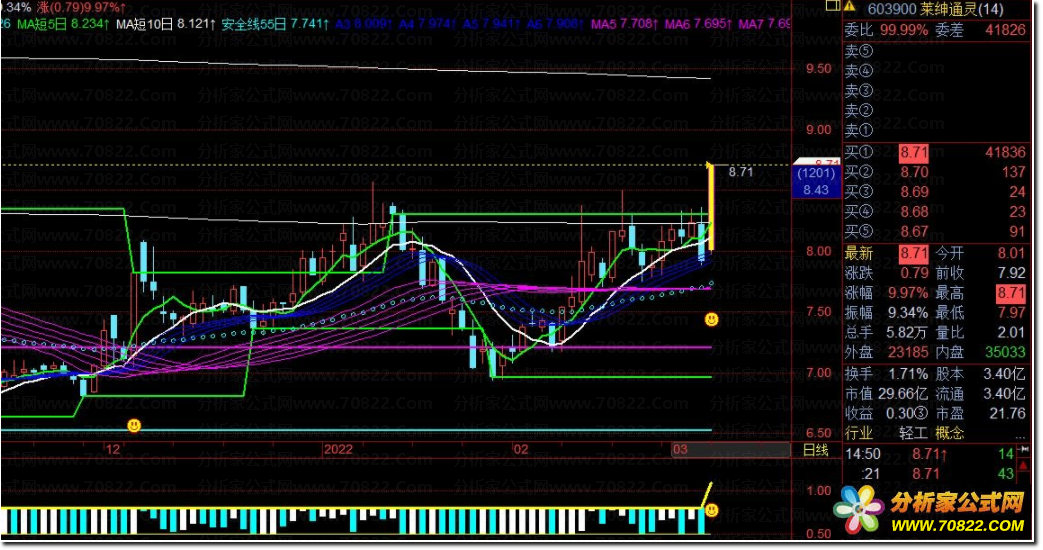This screenshot has height=550, width=1043.
Task: Click the 安全线55日 7.741 indicator label
Action: [275, 24]
